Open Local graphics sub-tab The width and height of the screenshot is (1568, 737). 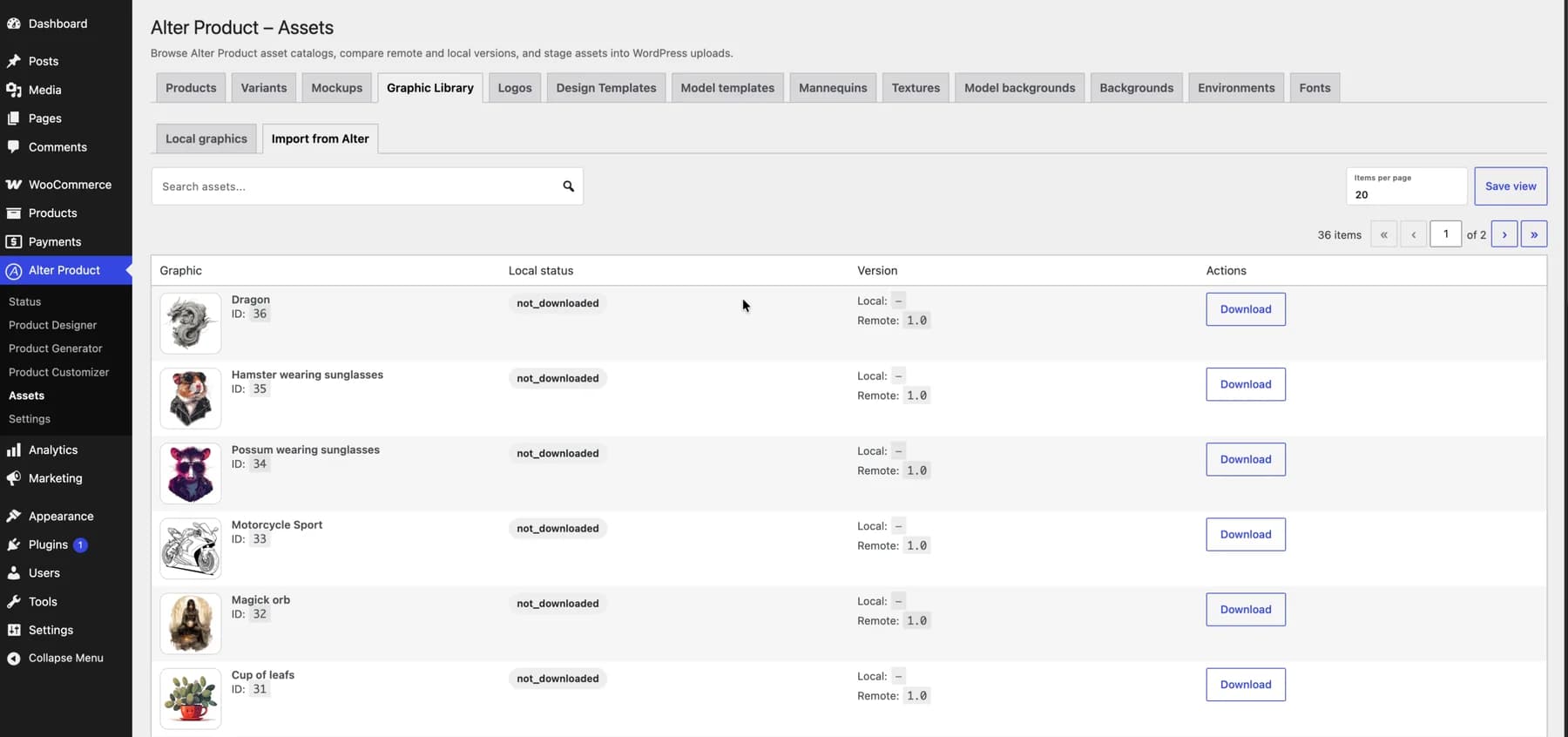pyautogui.click(x=206, y=139)
